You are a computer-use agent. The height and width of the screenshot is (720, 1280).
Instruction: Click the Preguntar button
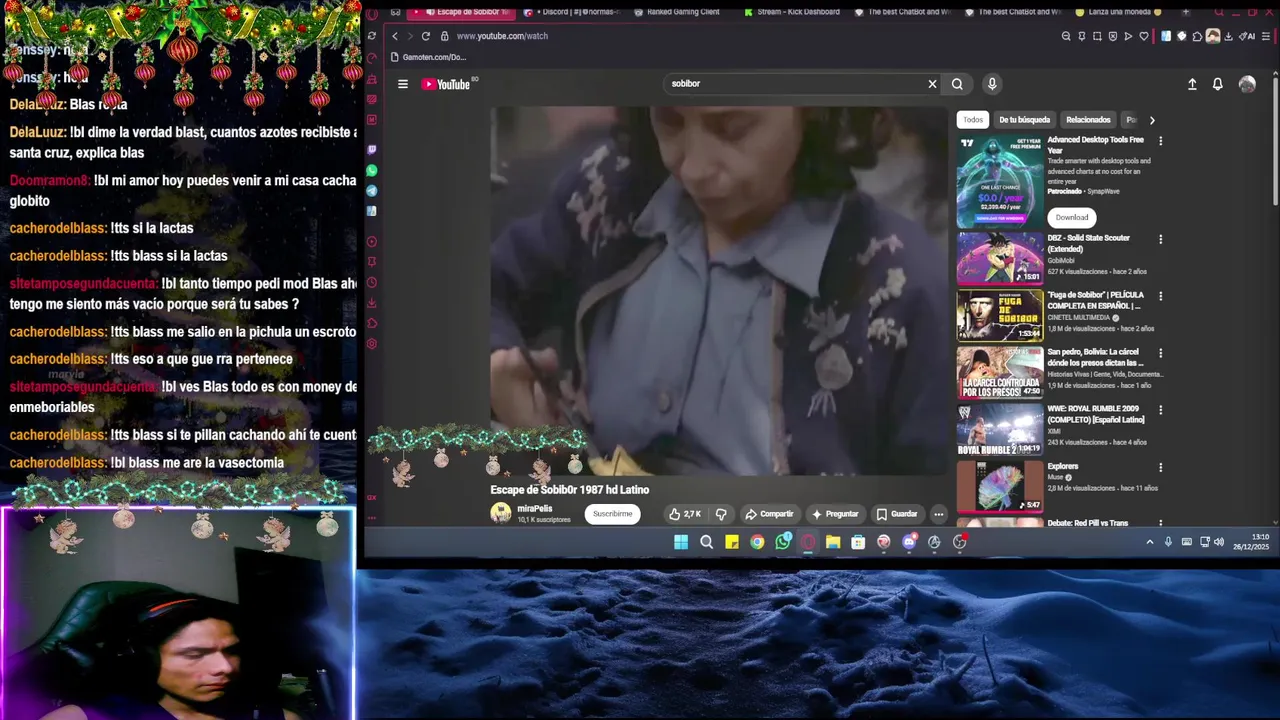click(x=835, y=514)
